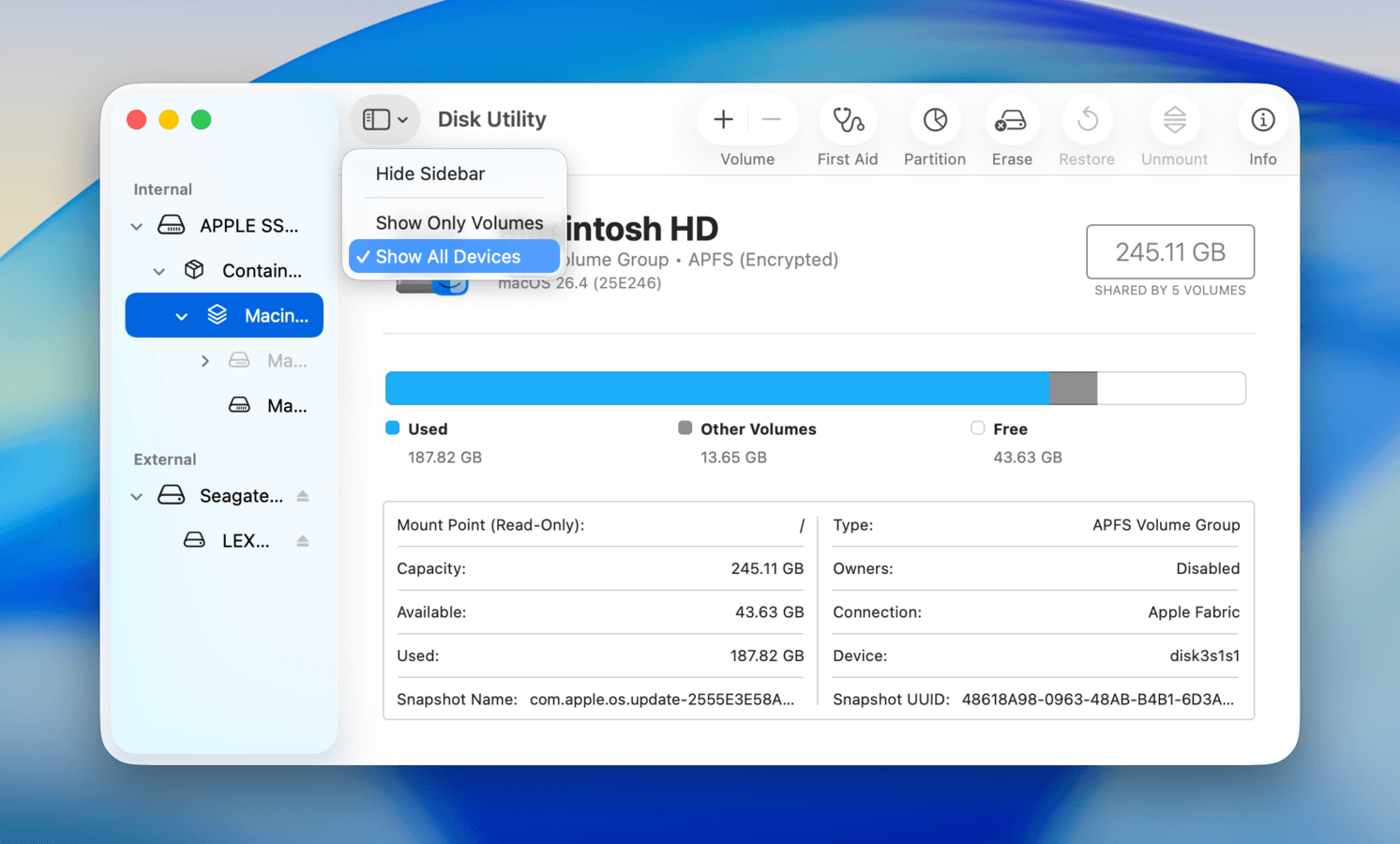Click the Apple Fabric connection value

click(x=1194, y=612)
